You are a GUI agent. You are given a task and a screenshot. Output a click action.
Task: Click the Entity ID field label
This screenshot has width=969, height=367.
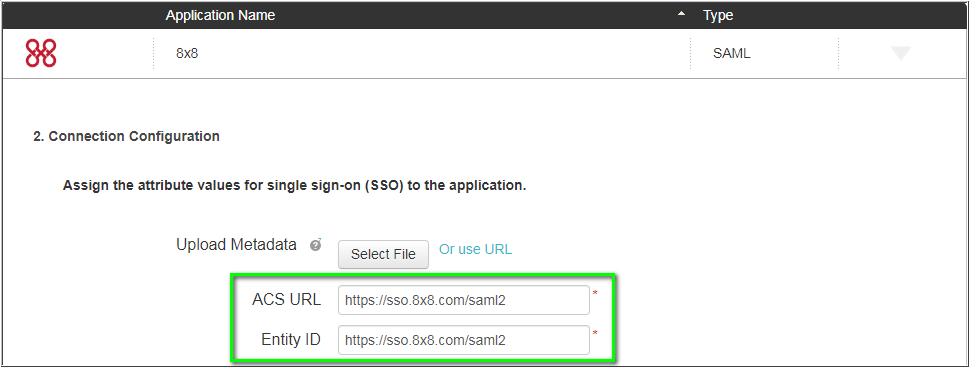pos(291,339)
